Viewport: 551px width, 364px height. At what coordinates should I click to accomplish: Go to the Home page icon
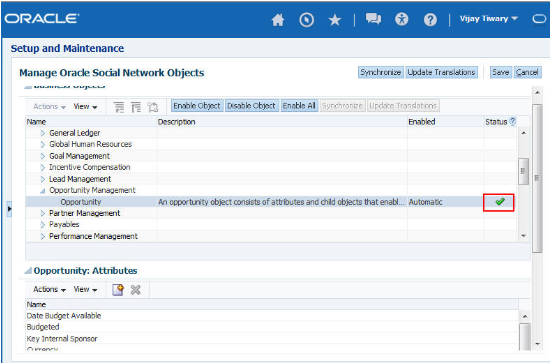tap(278, 19)
